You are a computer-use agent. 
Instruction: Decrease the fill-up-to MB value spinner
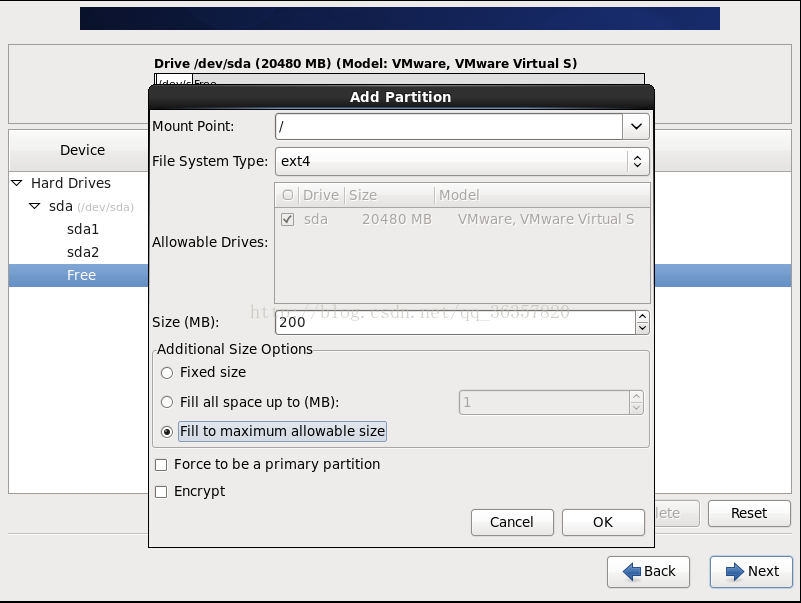tap(637, 408)
